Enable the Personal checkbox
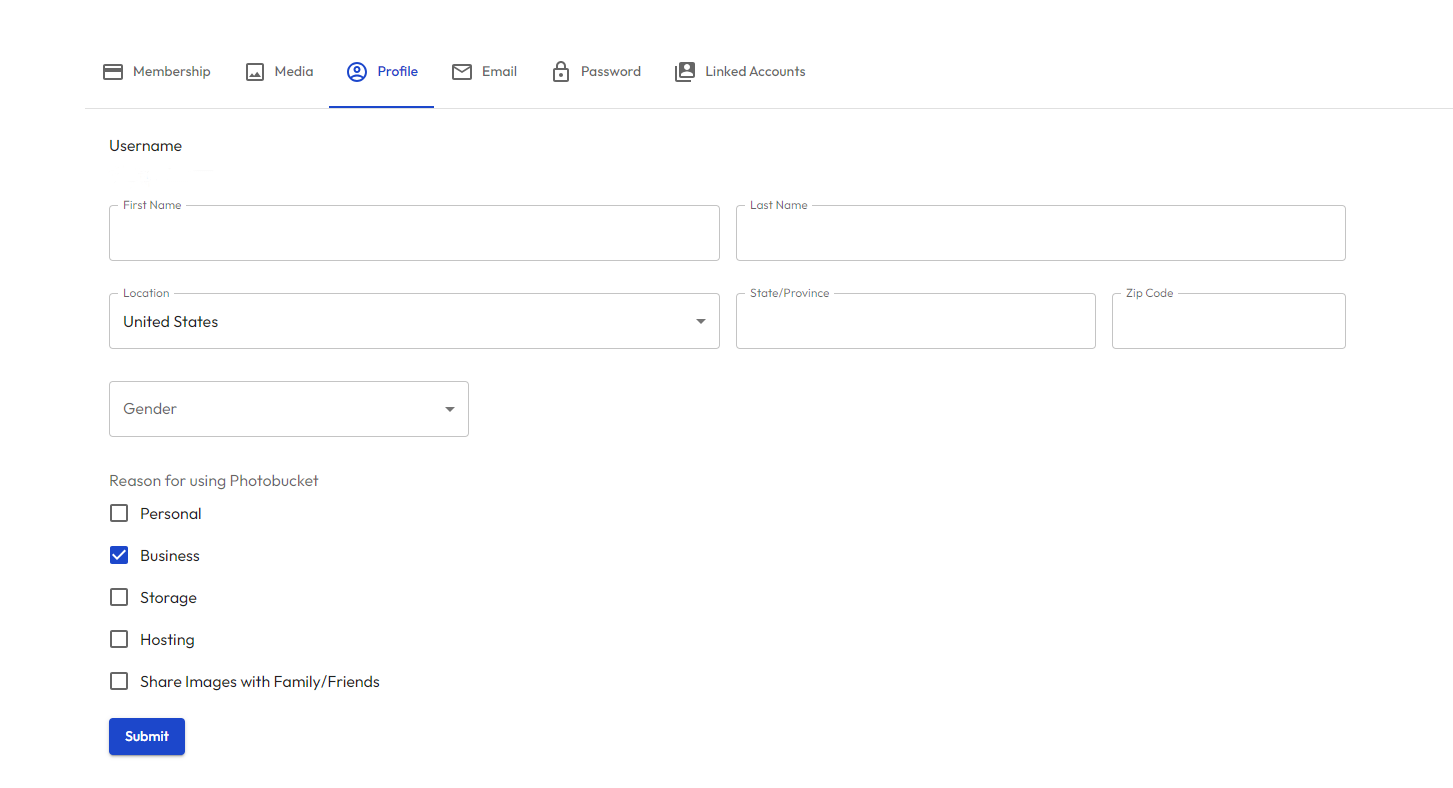This screenshot has width=1453, height=788. [119, 514]
